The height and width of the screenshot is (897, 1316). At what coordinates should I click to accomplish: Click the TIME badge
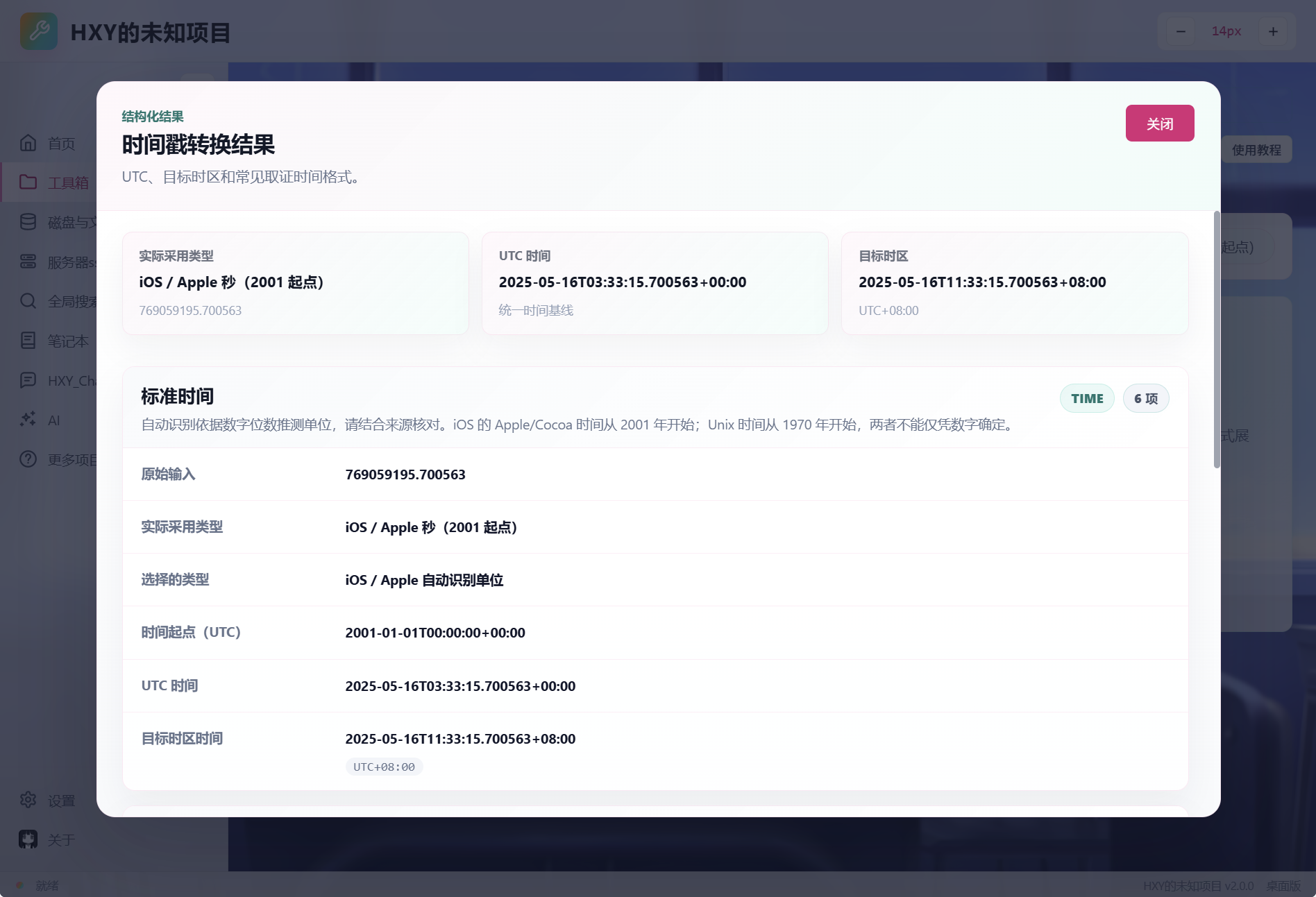click(1087, 398)
